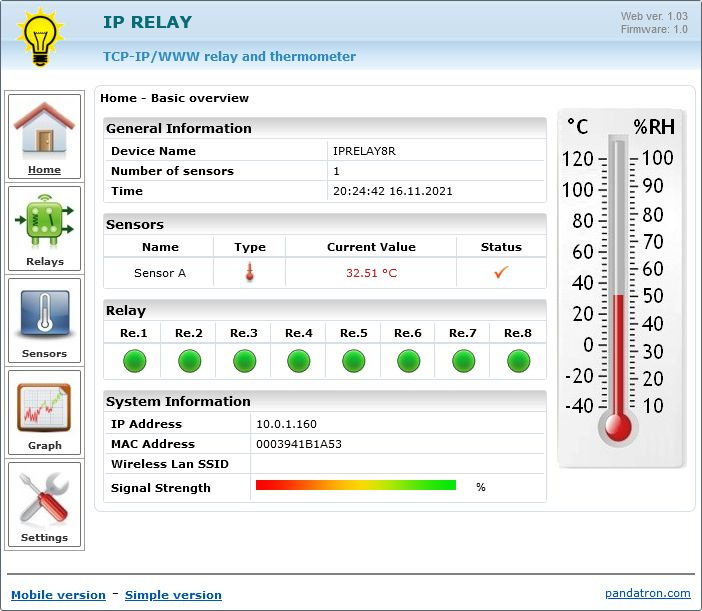
Task: Click the Wireless Lan SSID label
Action: coord(170,464)
